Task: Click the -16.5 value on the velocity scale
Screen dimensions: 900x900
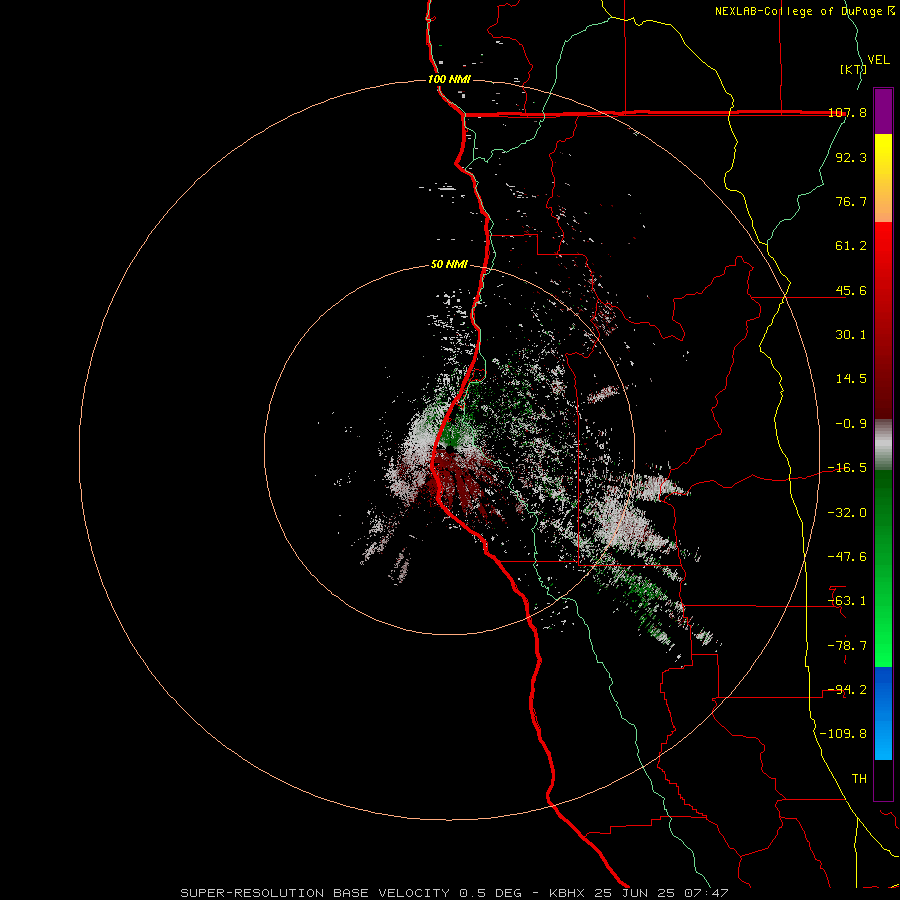Action: 847,468
